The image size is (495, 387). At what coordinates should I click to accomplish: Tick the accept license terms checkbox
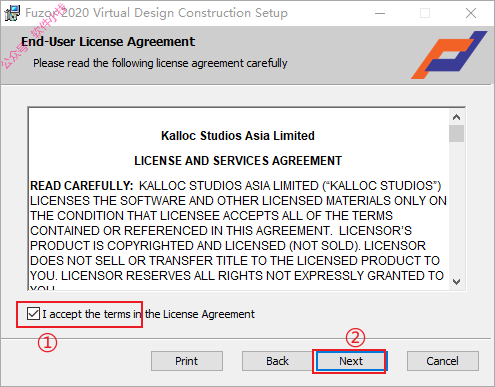(x=33, y=314)
